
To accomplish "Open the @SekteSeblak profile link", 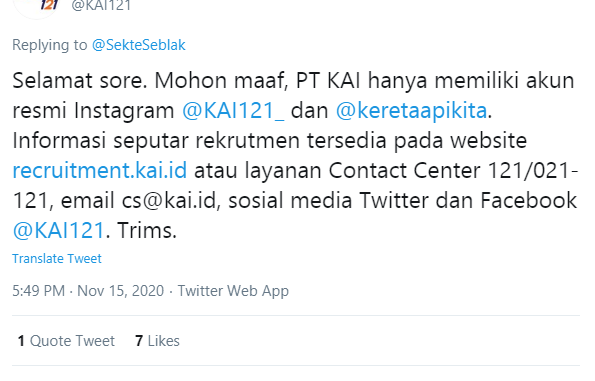I will 139,45.
